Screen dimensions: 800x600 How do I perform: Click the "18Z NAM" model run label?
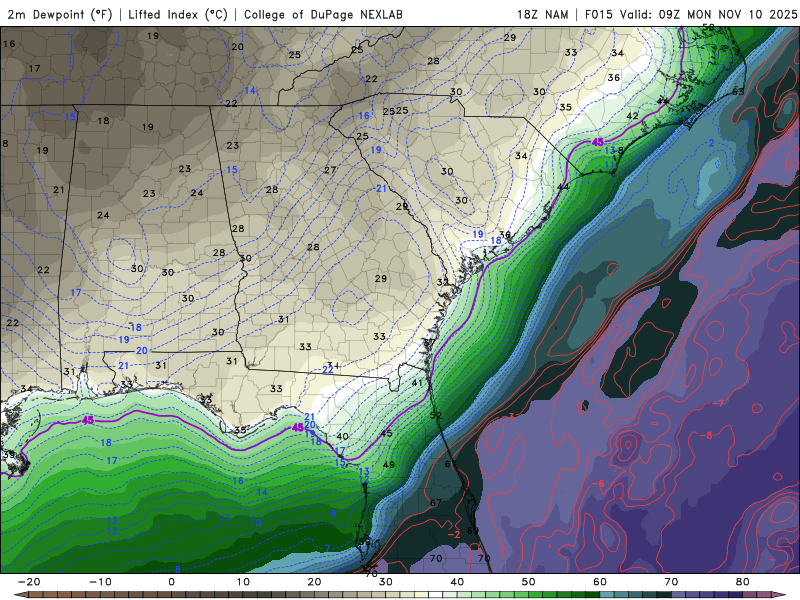pyautogui.click(x=542, y=14)
